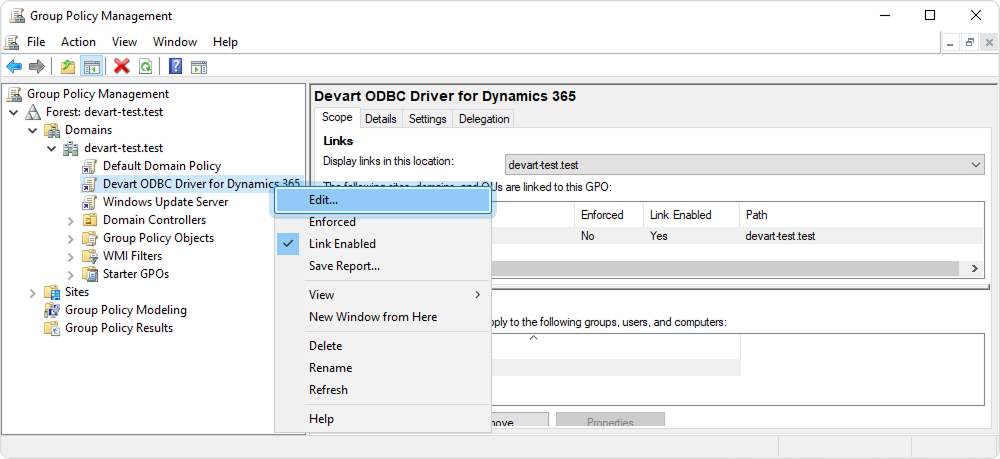Click the Default Domain Policy GPO icon
This screenshot has width=1000, height=459.
[x=89, y=166]
